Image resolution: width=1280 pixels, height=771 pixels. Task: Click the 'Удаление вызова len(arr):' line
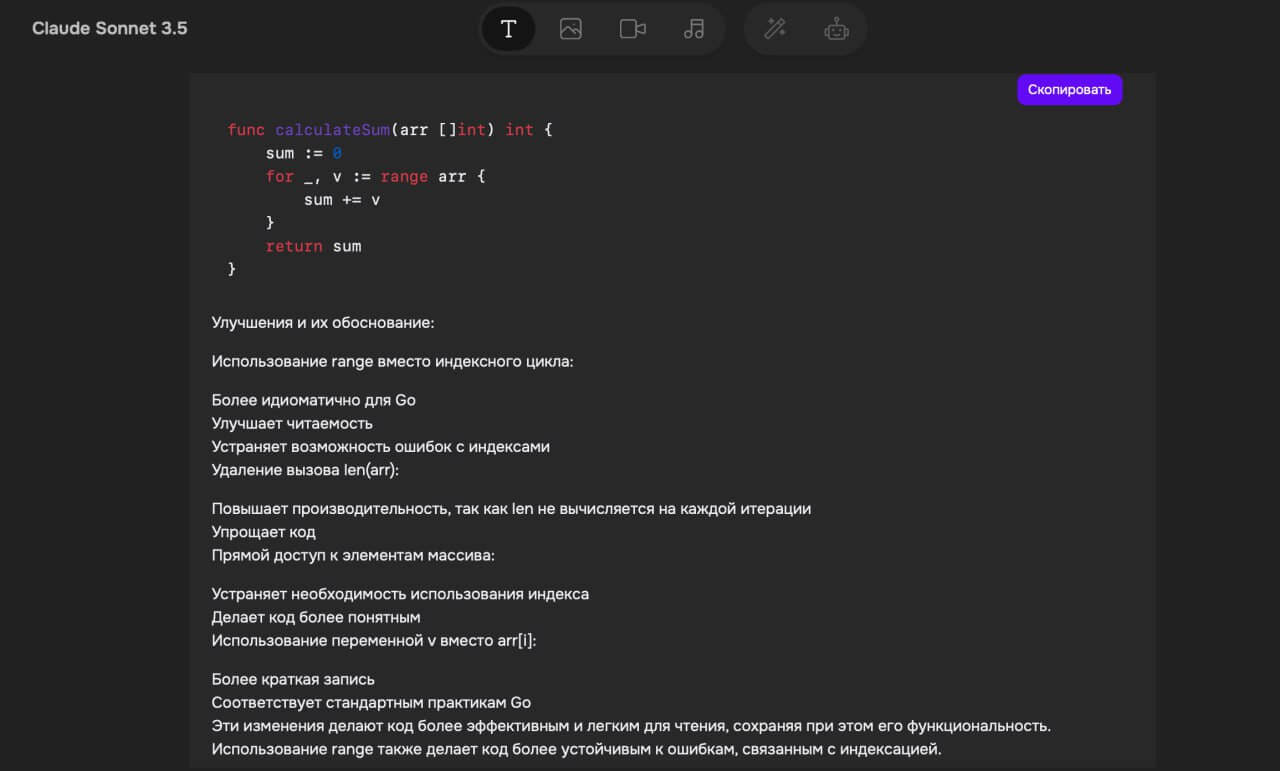pos(305,470)
